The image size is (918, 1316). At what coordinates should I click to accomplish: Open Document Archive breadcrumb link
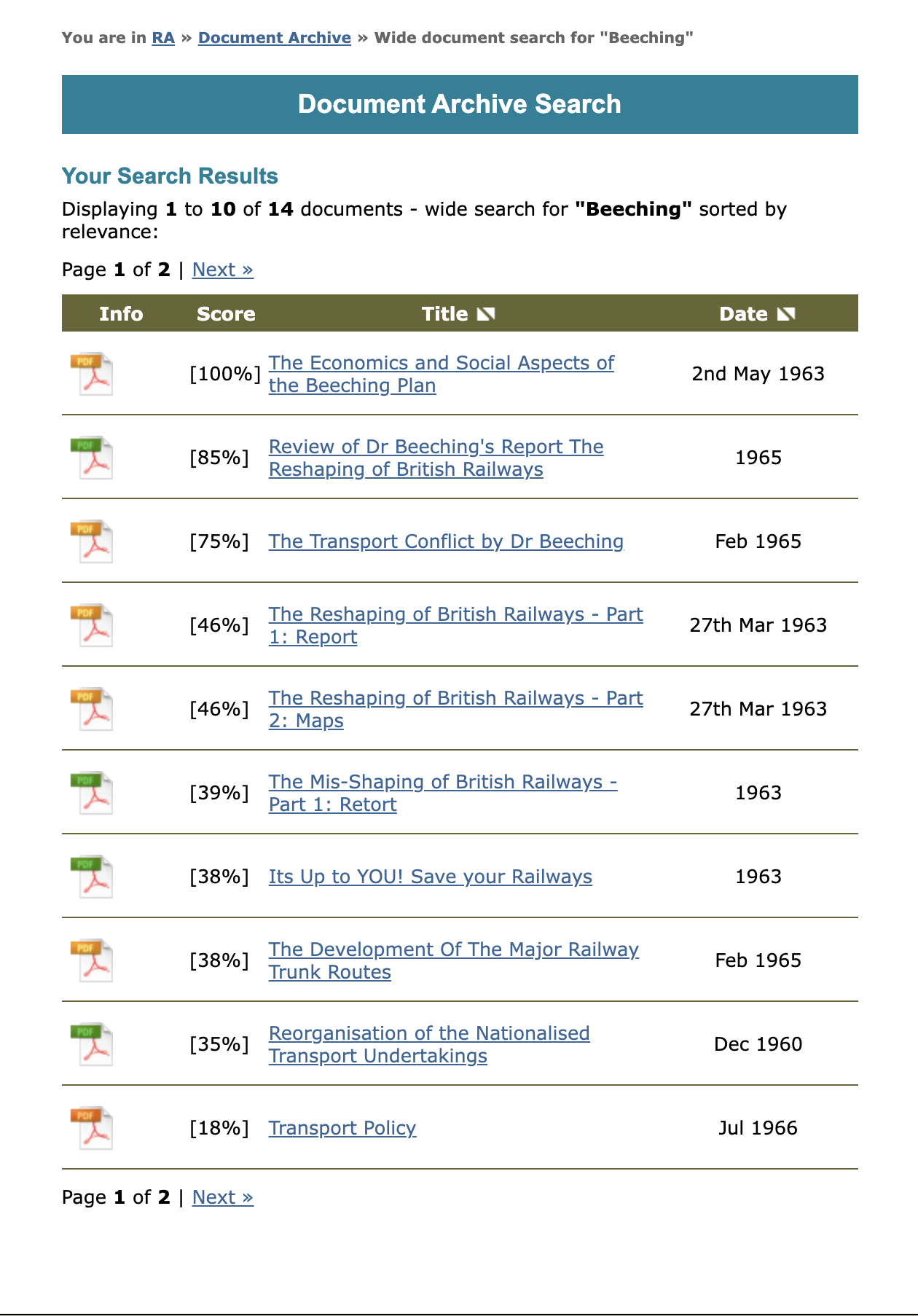(x=275, y=38)
